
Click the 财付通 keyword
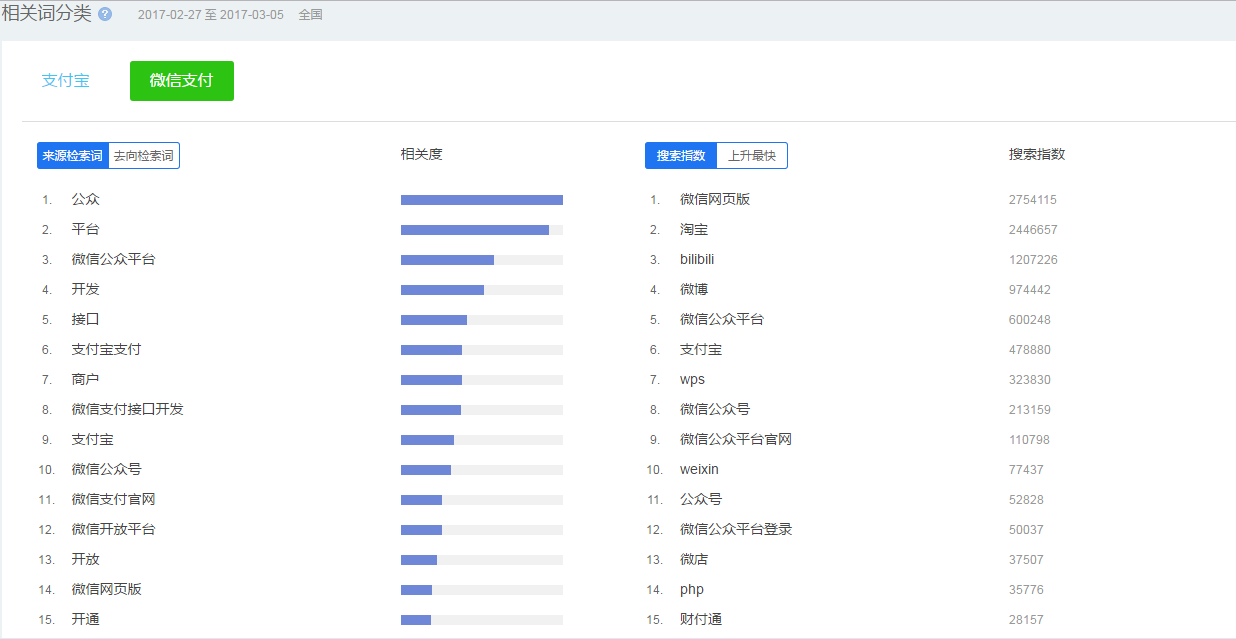click(701, 620)
